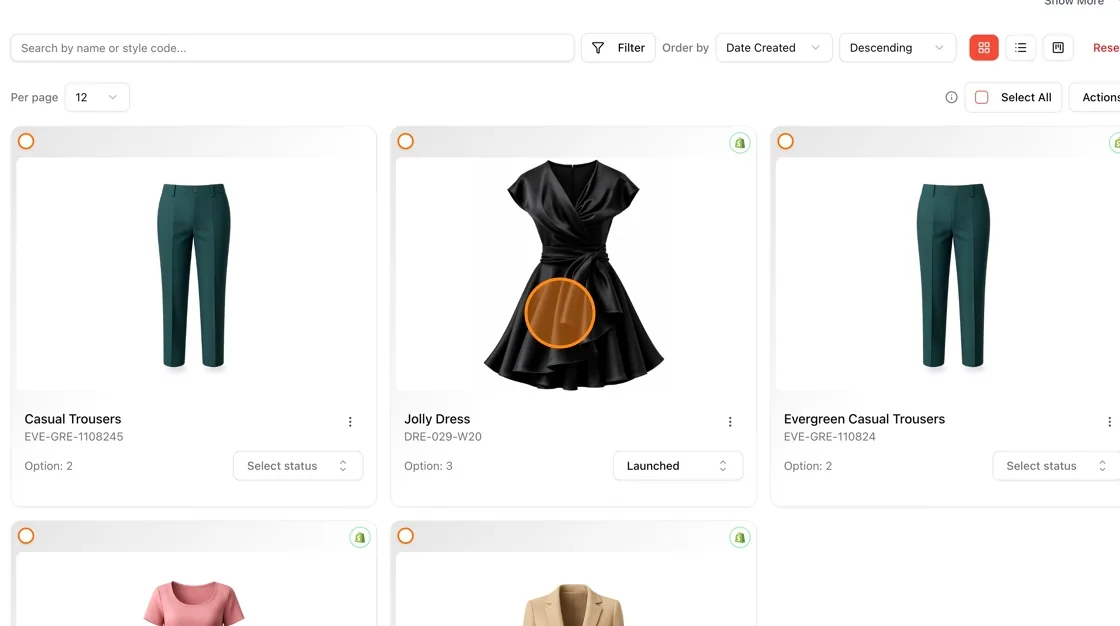This screenshot has height=626, width=1120.
Task: Click style code EVE-GRE-1108245
Action: coord(74,437)
